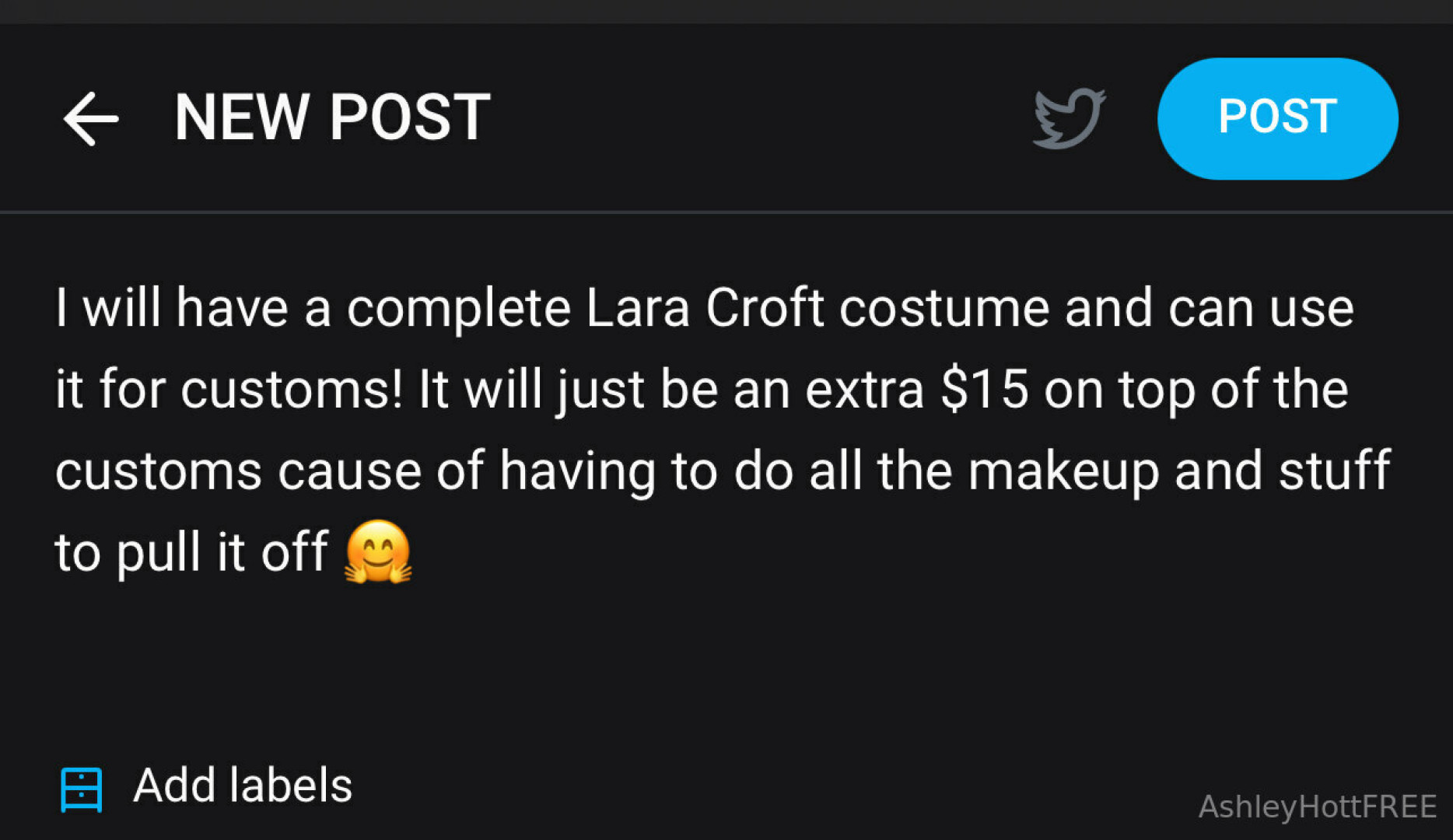Click the Add labels text
The width and height of the screenshot is (1453, 840).
coord(243,786)
